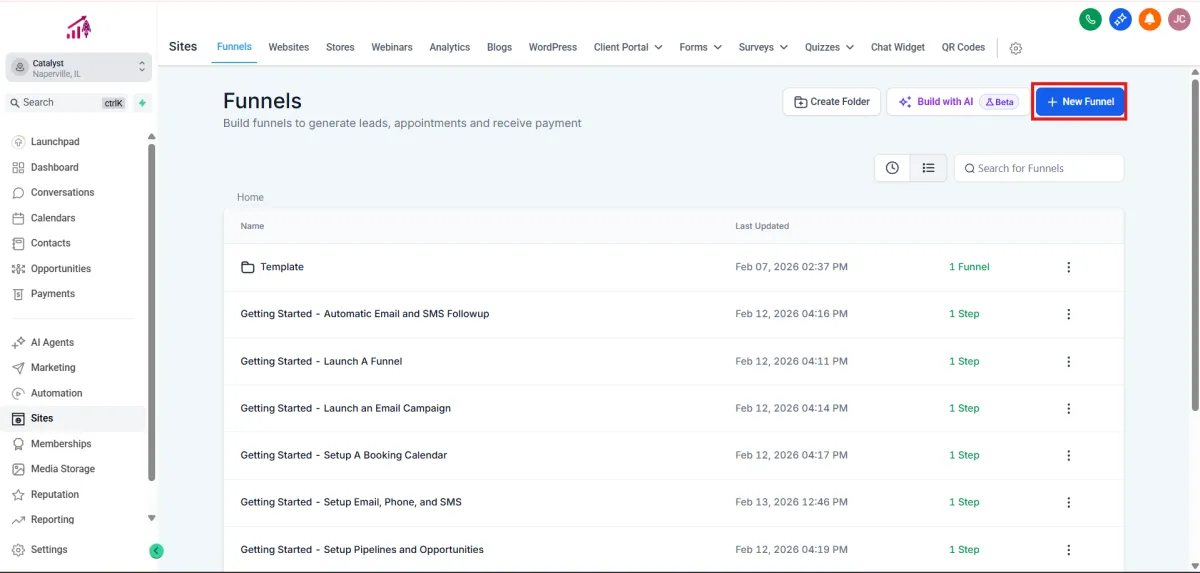Switch to the Stores tab
Image resolution: width=1200 pixels, height=573 pixels.
click(x=340, y=47)
